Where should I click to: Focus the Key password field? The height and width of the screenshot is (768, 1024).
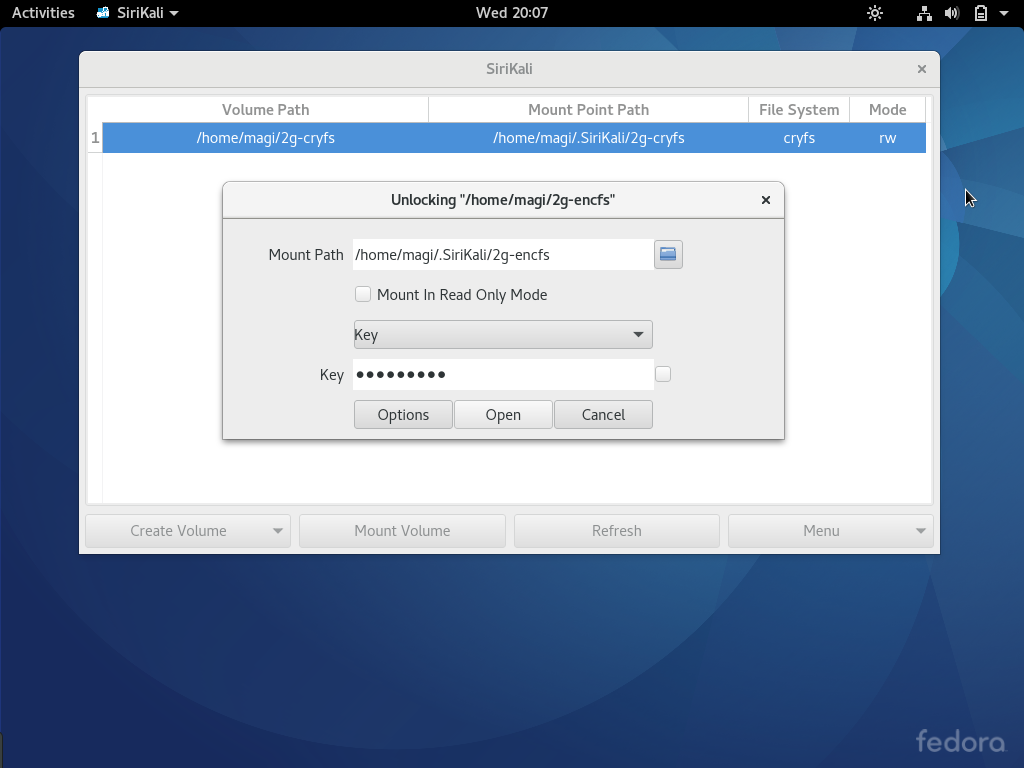pyautogui.click(x=503, y=374)
